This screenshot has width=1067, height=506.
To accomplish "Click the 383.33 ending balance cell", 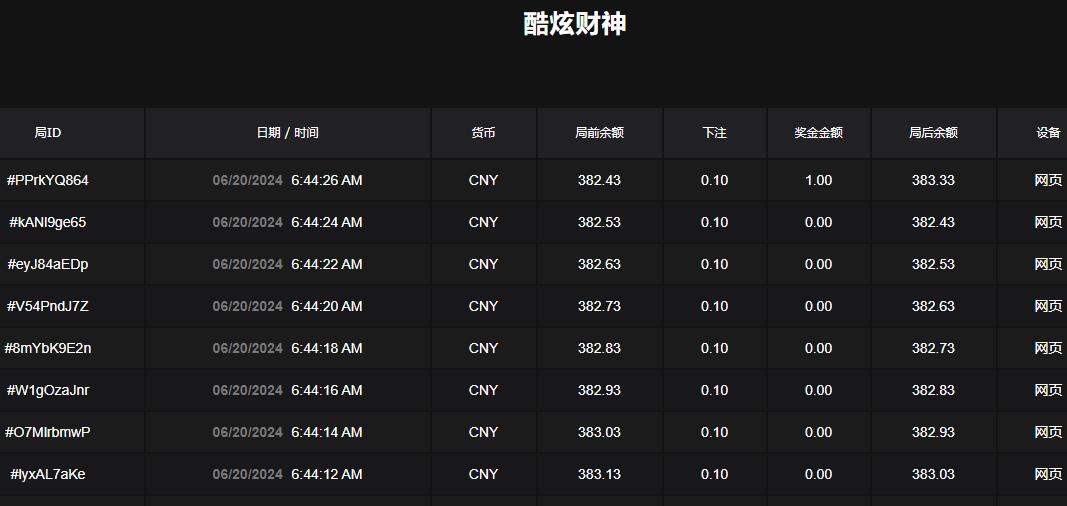I will [x=933, y=180].
